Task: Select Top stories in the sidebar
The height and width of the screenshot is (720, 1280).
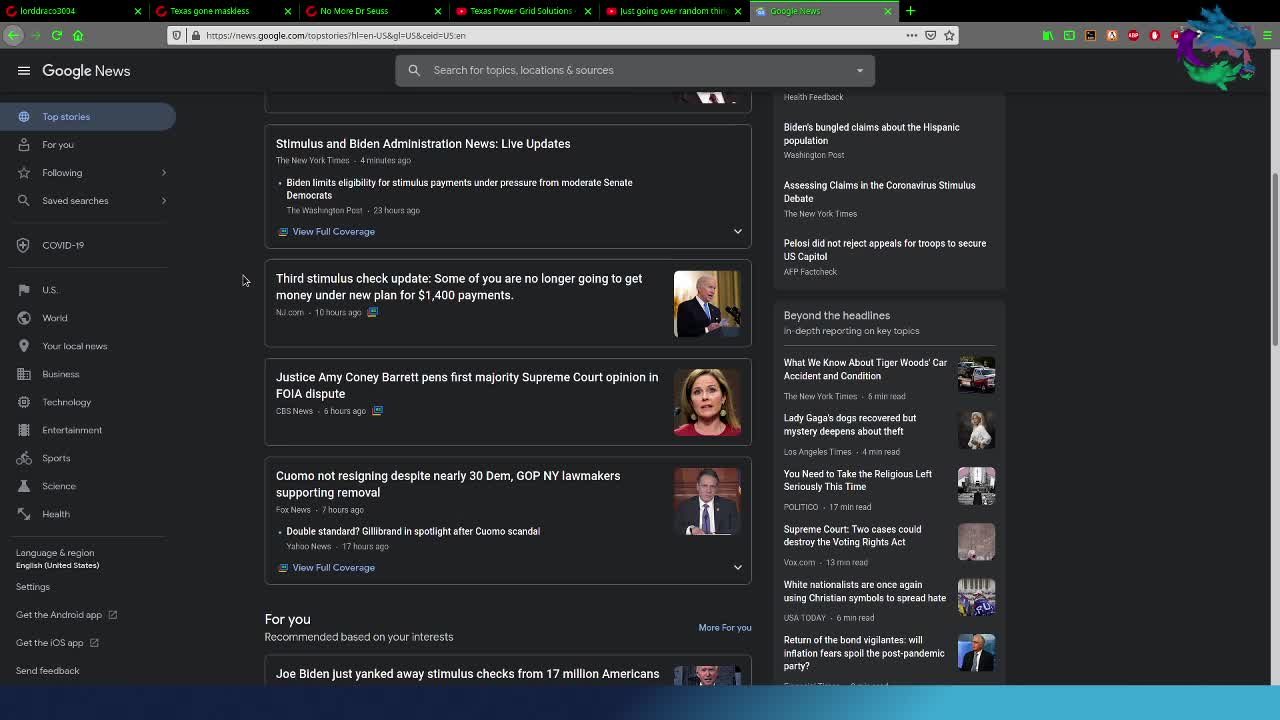Action: 87,117
